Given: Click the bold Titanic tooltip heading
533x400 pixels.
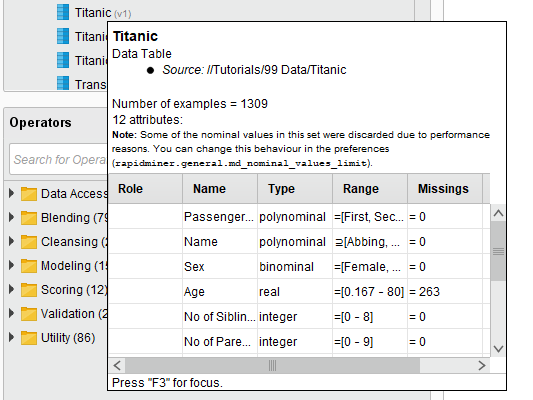Looking at the screenshot, I should pos(135,36).
